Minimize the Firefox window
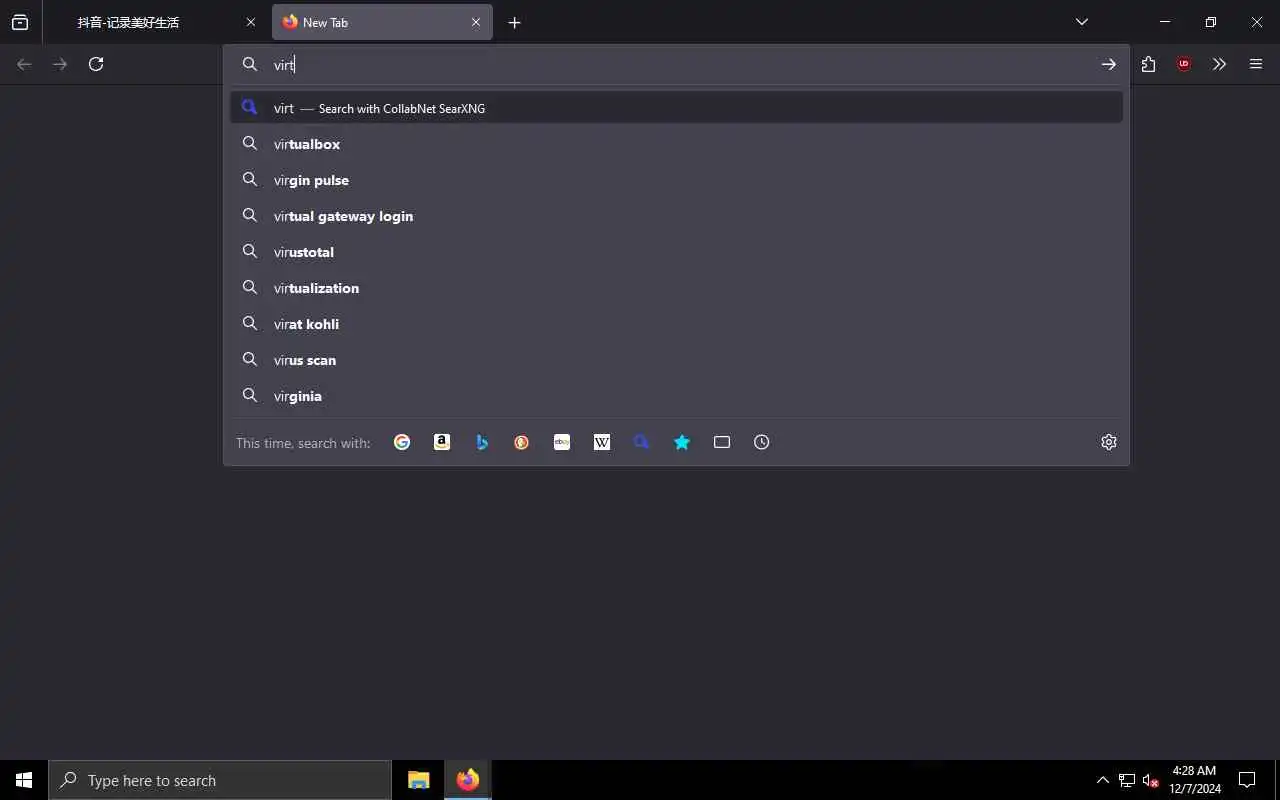Image resolution: width=1280 pixels, height=800 pixels. pos(1165,22)
